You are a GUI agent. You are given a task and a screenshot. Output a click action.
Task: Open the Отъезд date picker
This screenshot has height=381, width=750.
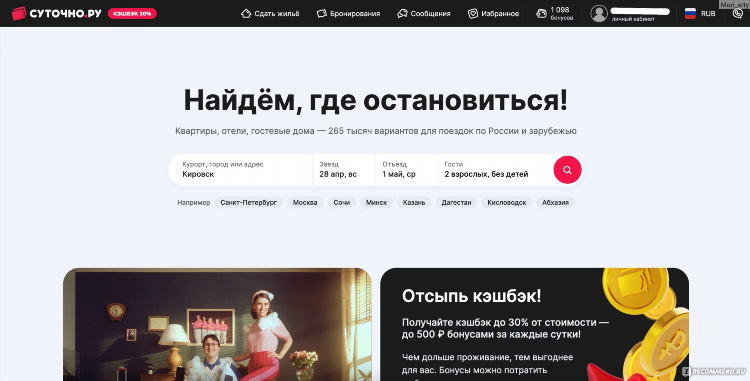click(407, 170)
